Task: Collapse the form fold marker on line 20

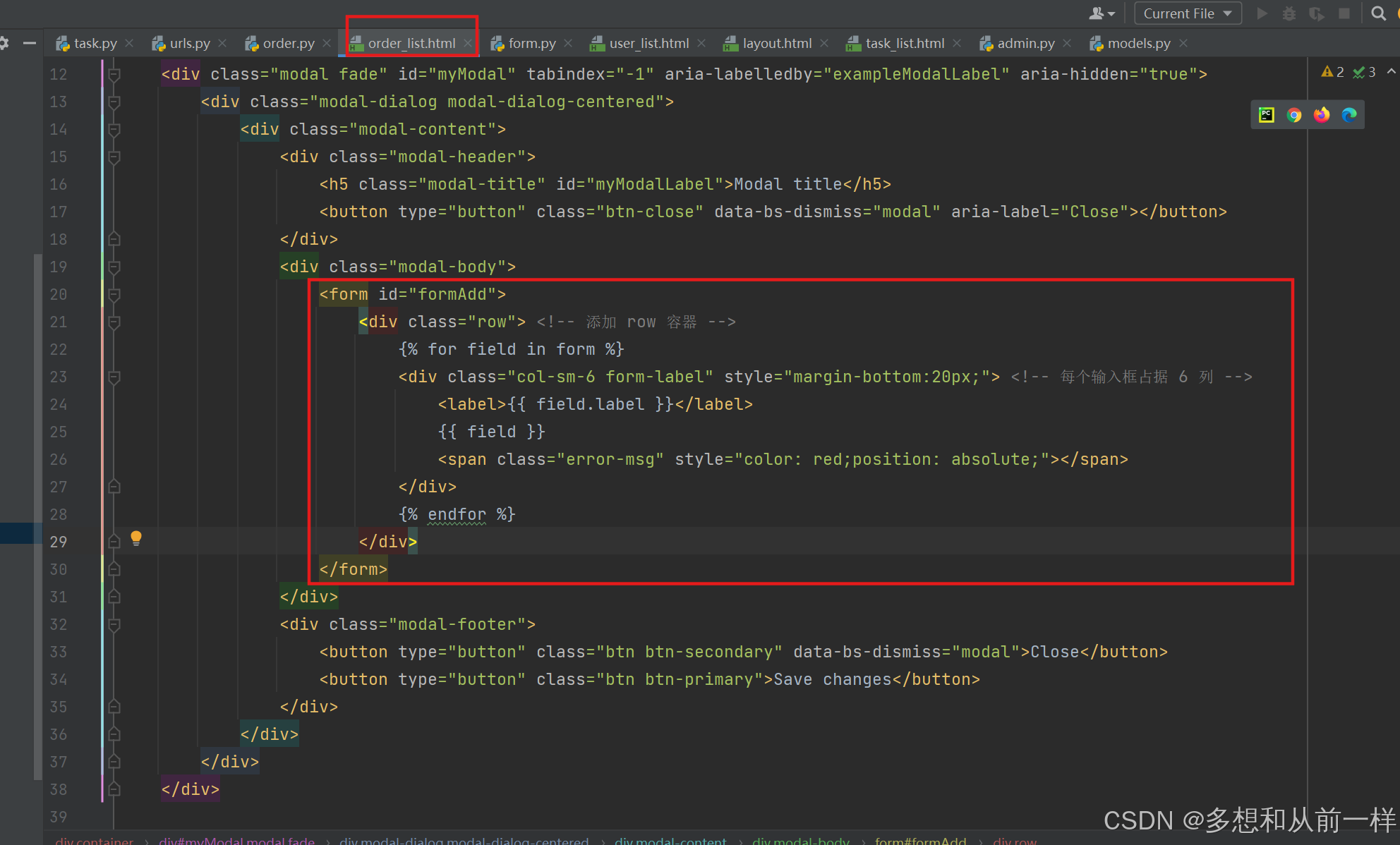Action: point(114,294)
